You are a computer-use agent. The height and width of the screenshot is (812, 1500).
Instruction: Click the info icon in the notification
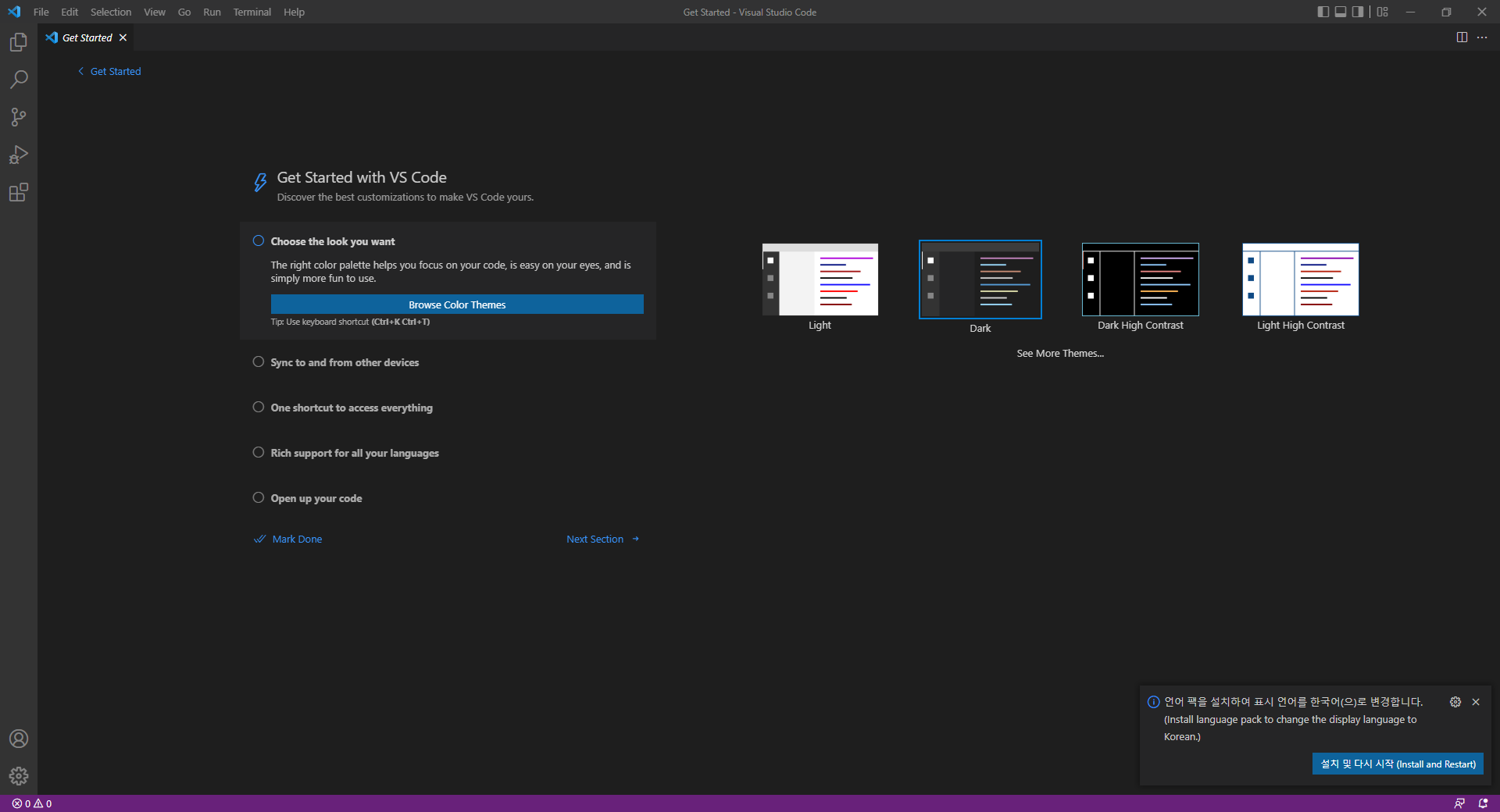click(1153, 702)
